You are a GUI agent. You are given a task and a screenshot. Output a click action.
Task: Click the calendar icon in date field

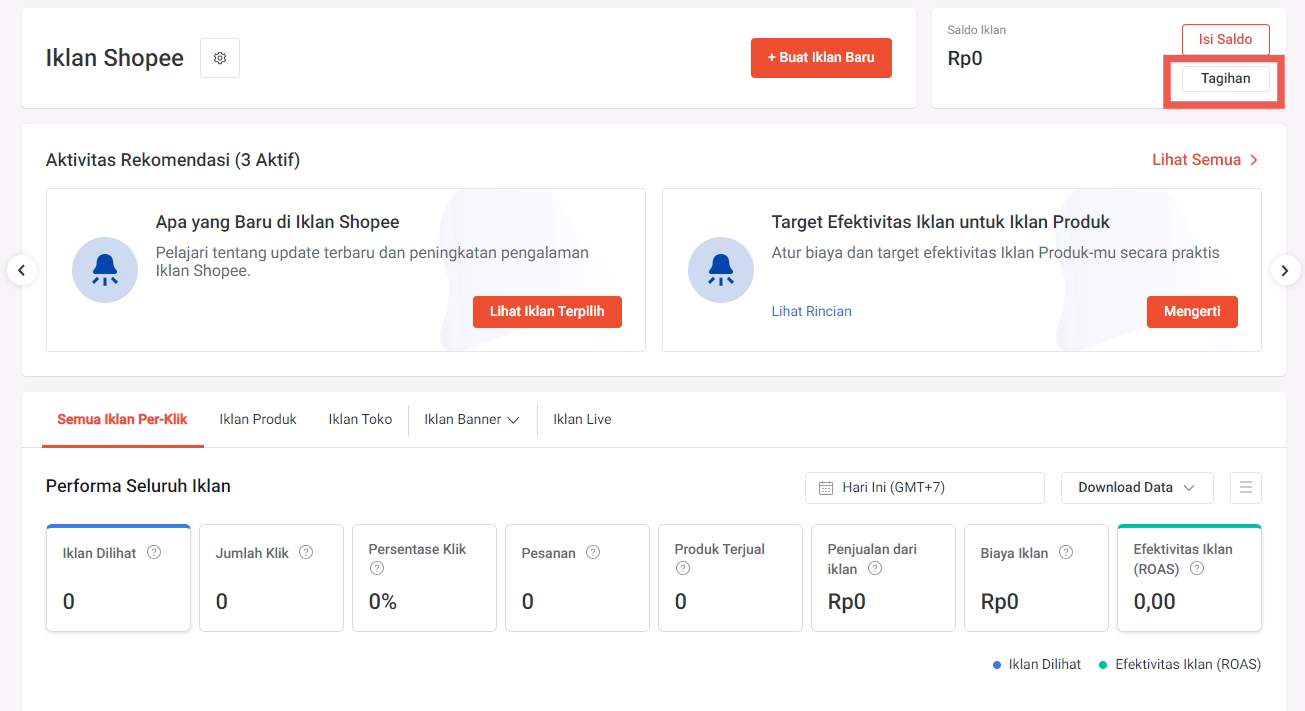pyautogui.click(x=826, y=488)
